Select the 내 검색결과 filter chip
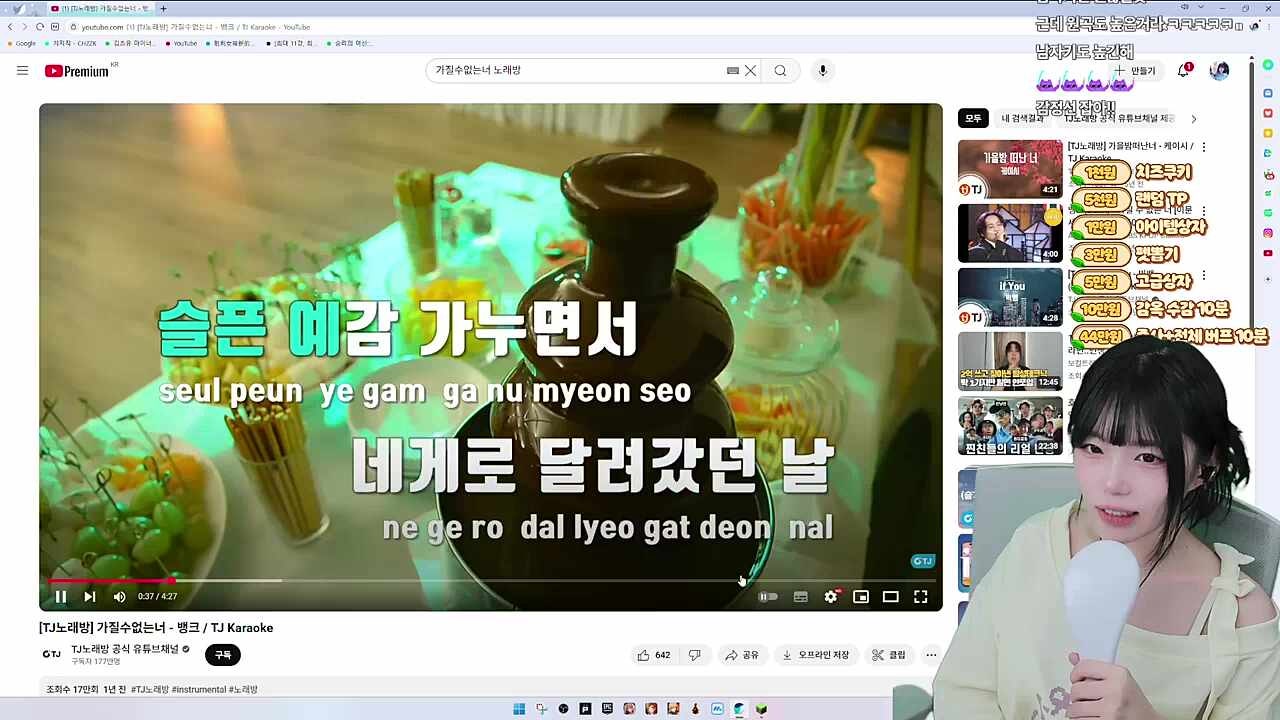 pos(1023,118)
